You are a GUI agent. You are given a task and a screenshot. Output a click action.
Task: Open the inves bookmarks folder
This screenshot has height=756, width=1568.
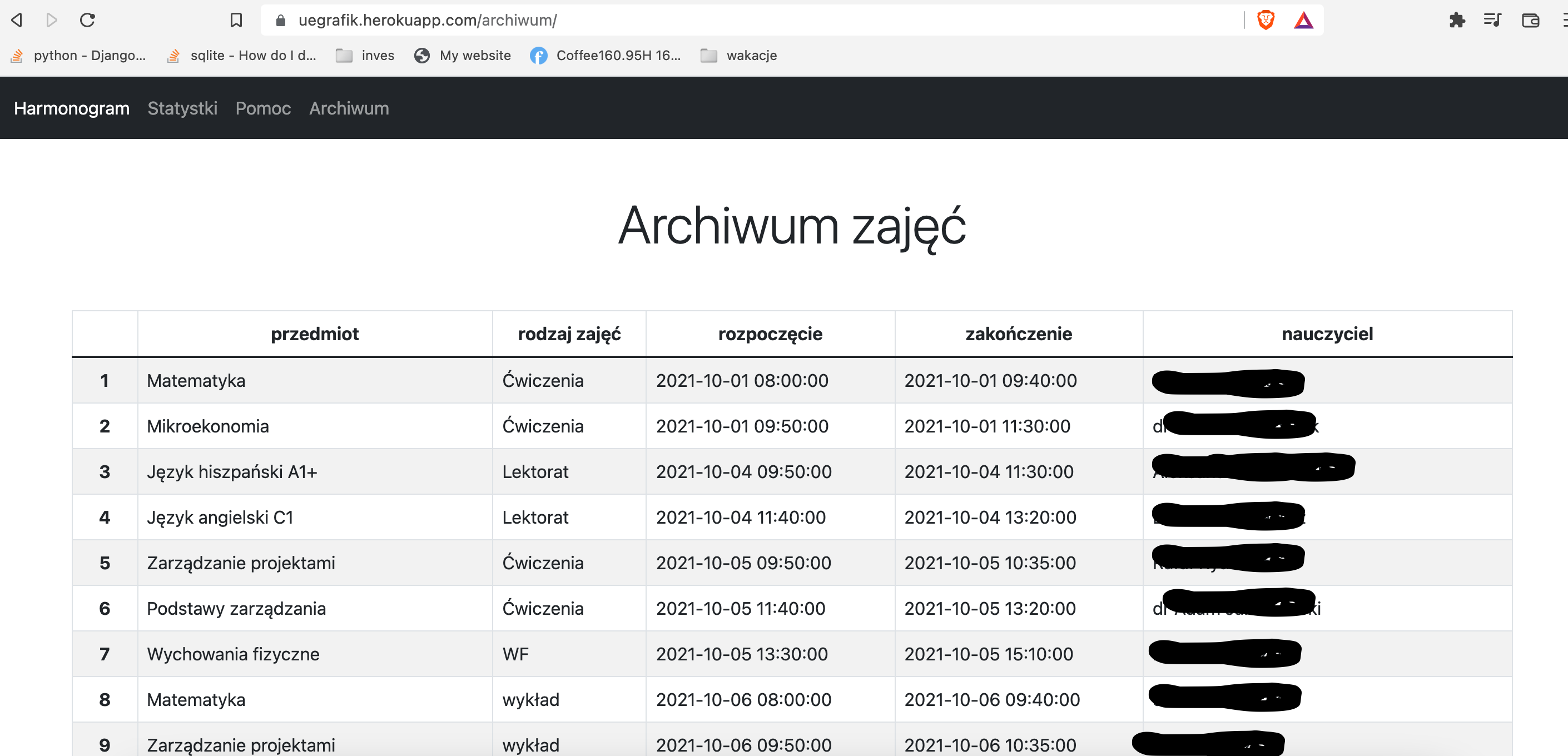point(365,56)
